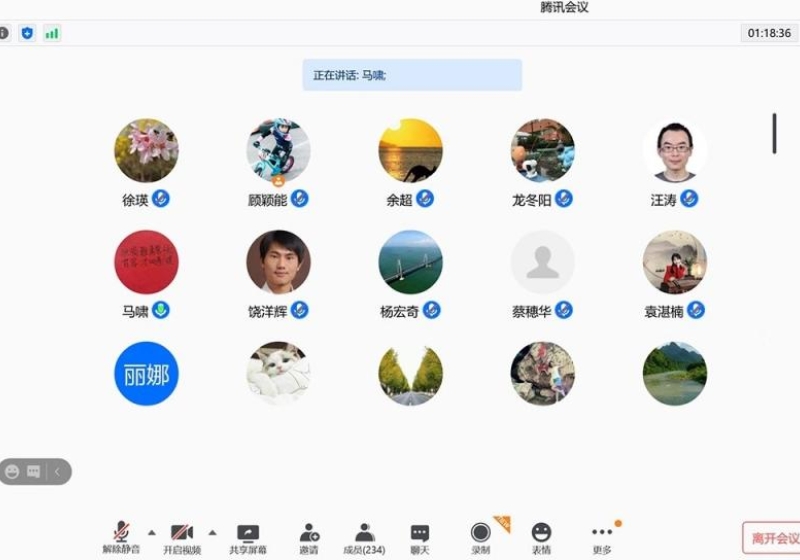800x560 pixels.
Task: Click the leave meeting (离开会议) button
Action: 772,538
